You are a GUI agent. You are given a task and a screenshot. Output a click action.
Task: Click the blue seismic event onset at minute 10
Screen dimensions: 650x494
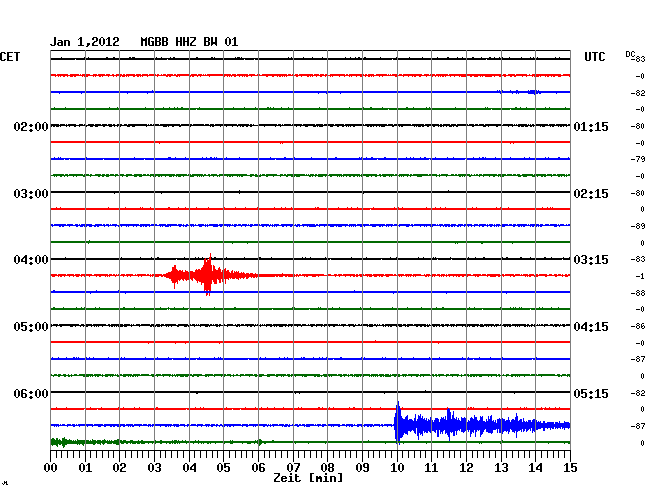tap(398, 423)
